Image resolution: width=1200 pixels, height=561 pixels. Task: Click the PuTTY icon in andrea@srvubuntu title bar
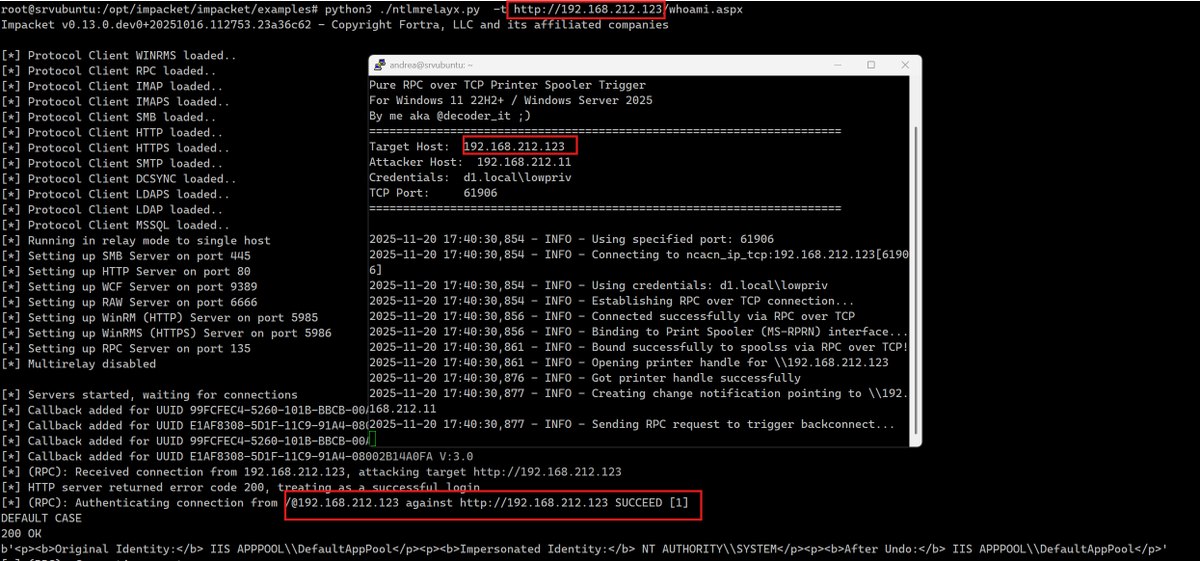(379, 65)
